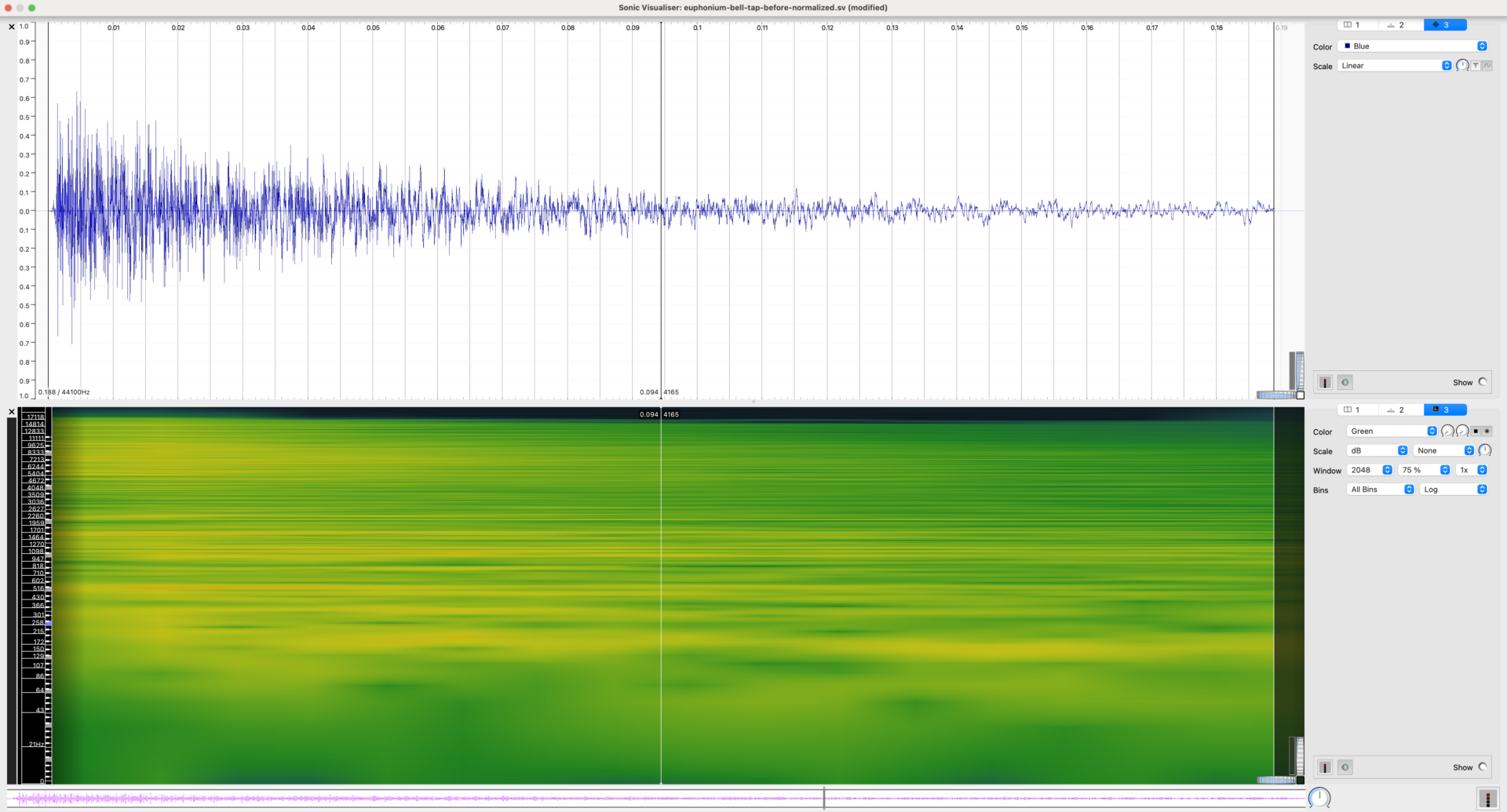The height and width of the screenshot is (812, 1507).
Task: Select tab 1 in spectrogram properties
Action: 1357,410
